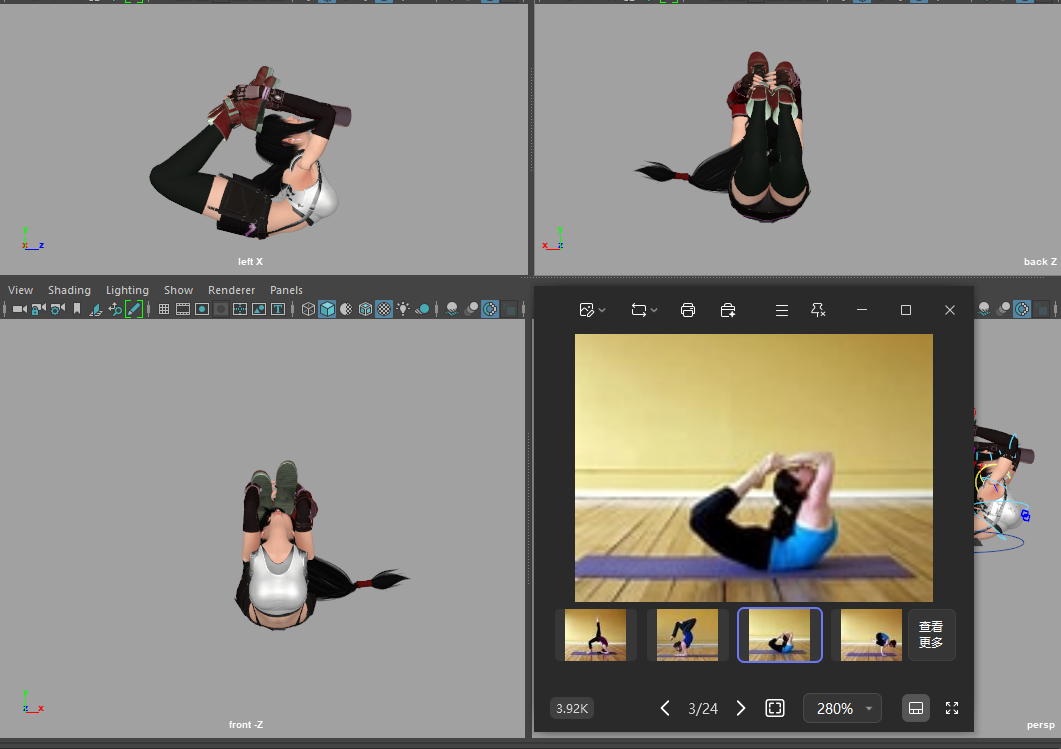
Task: Toggle the thumbnail strip panel button
Action: coord(916,708)
